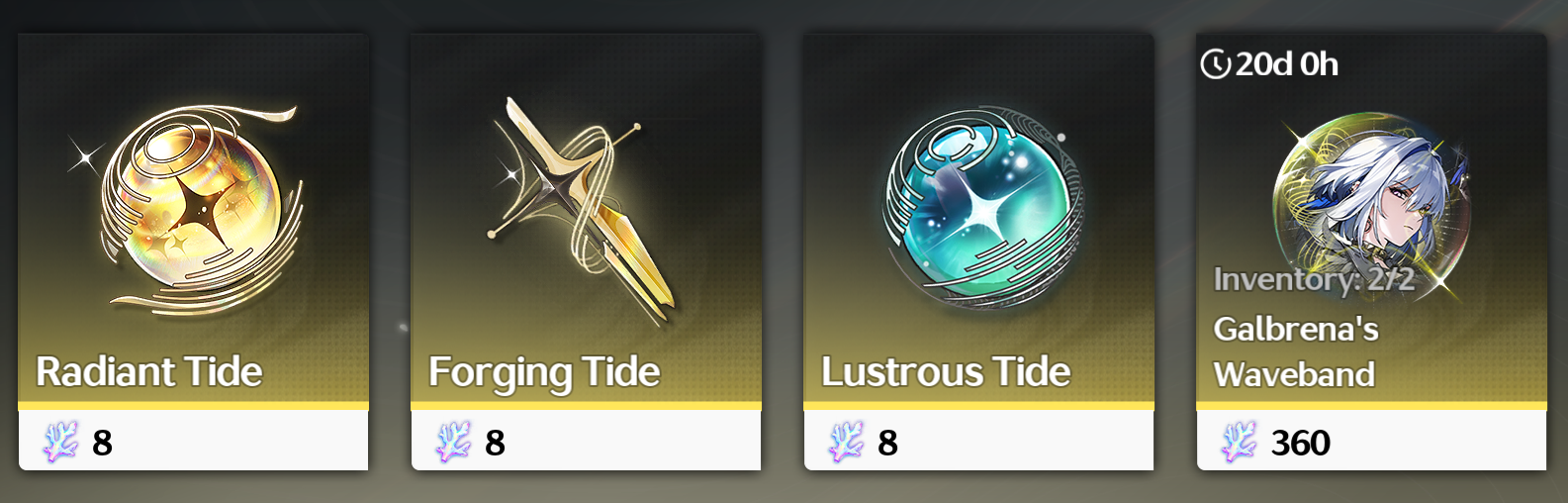Click coral currency icon under Lustrous Tide
Screen dimensions: 1568x503
point(847,442)
